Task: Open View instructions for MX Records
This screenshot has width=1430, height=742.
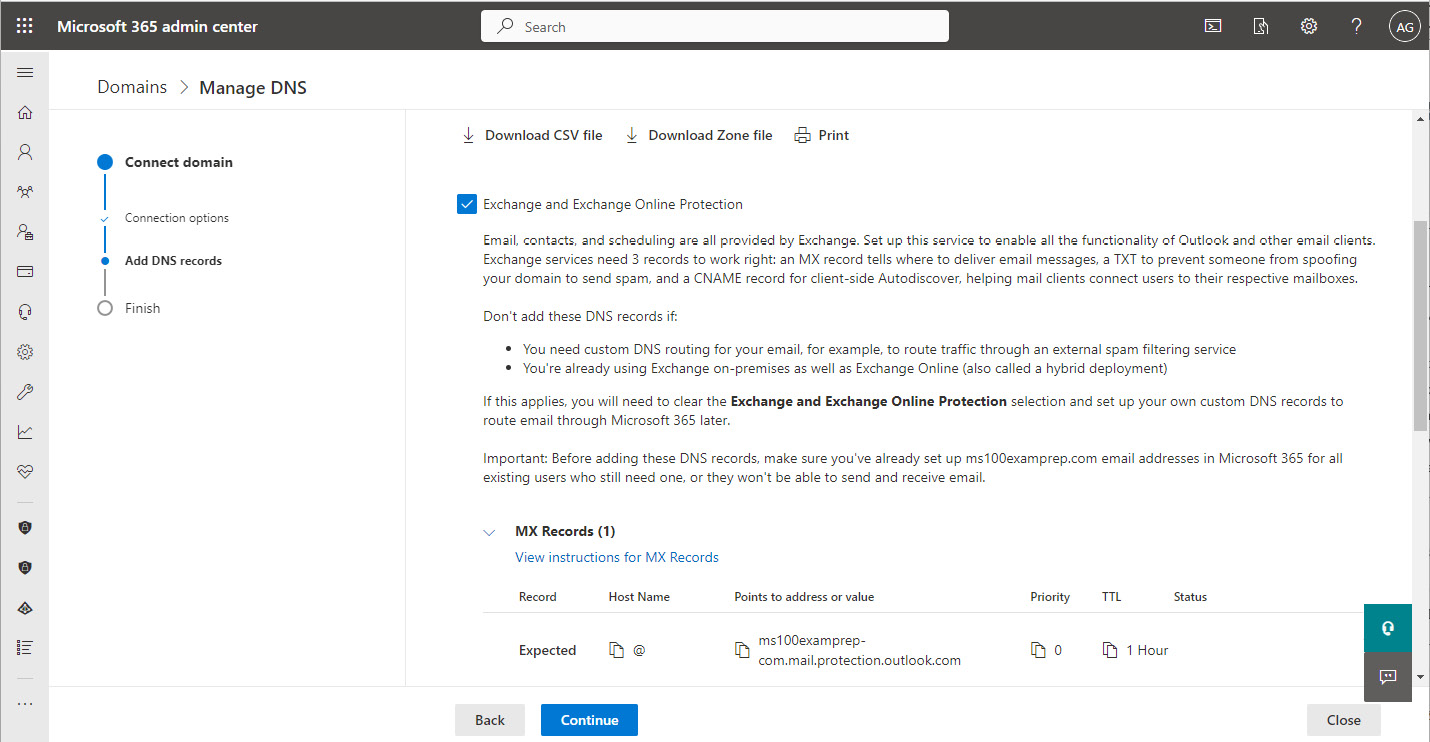Action: [x=617, y=557]
